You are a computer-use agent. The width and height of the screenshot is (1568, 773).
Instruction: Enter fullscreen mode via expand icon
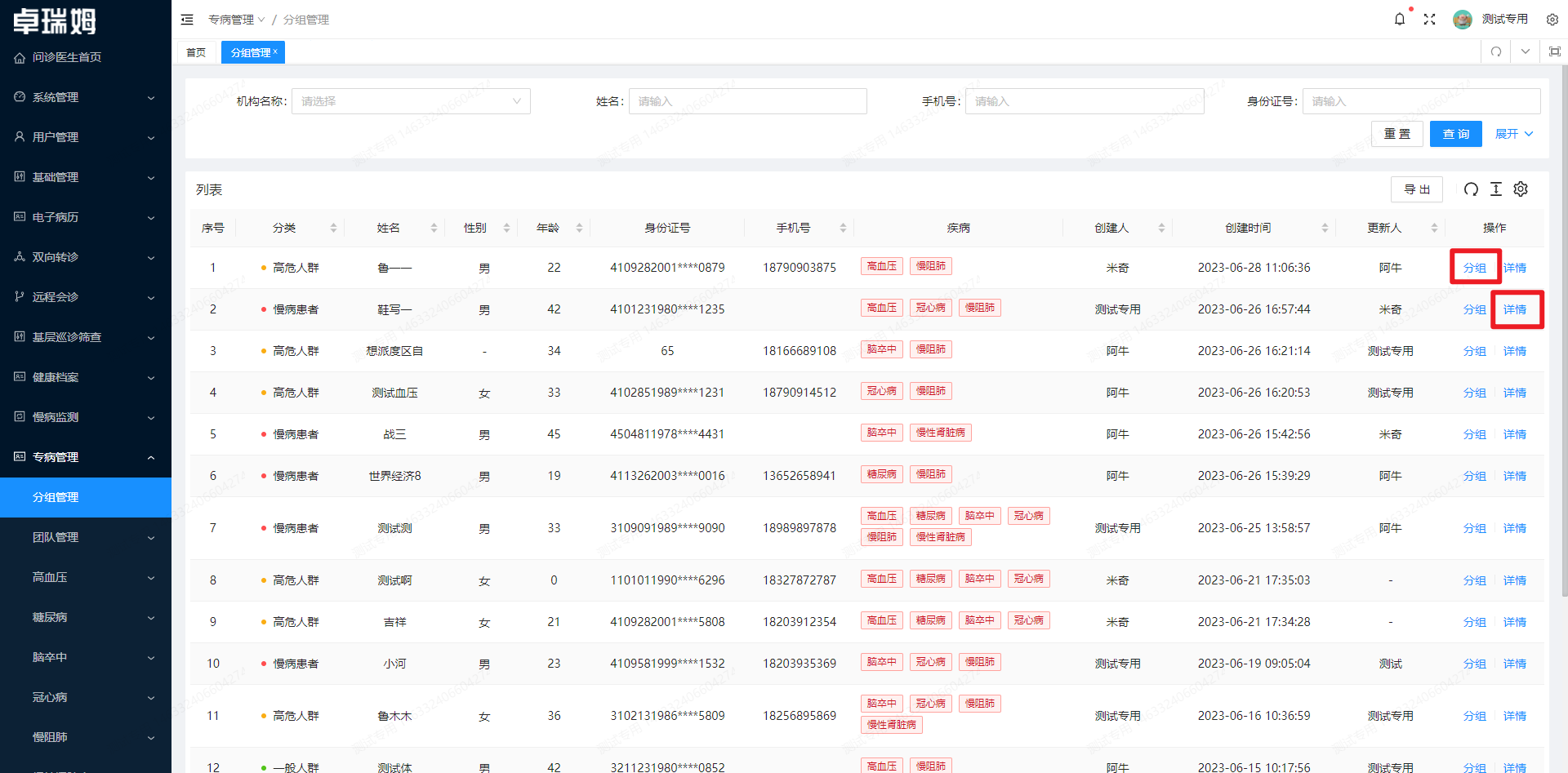point(1429,20)
